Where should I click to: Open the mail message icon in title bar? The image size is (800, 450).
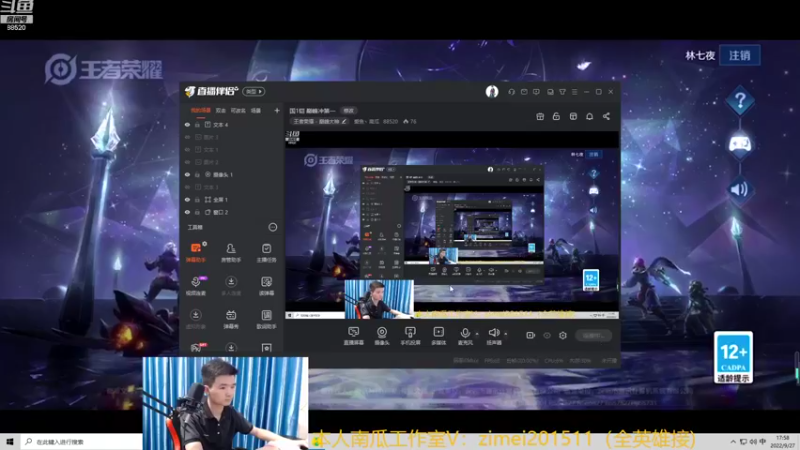(524, 92)
